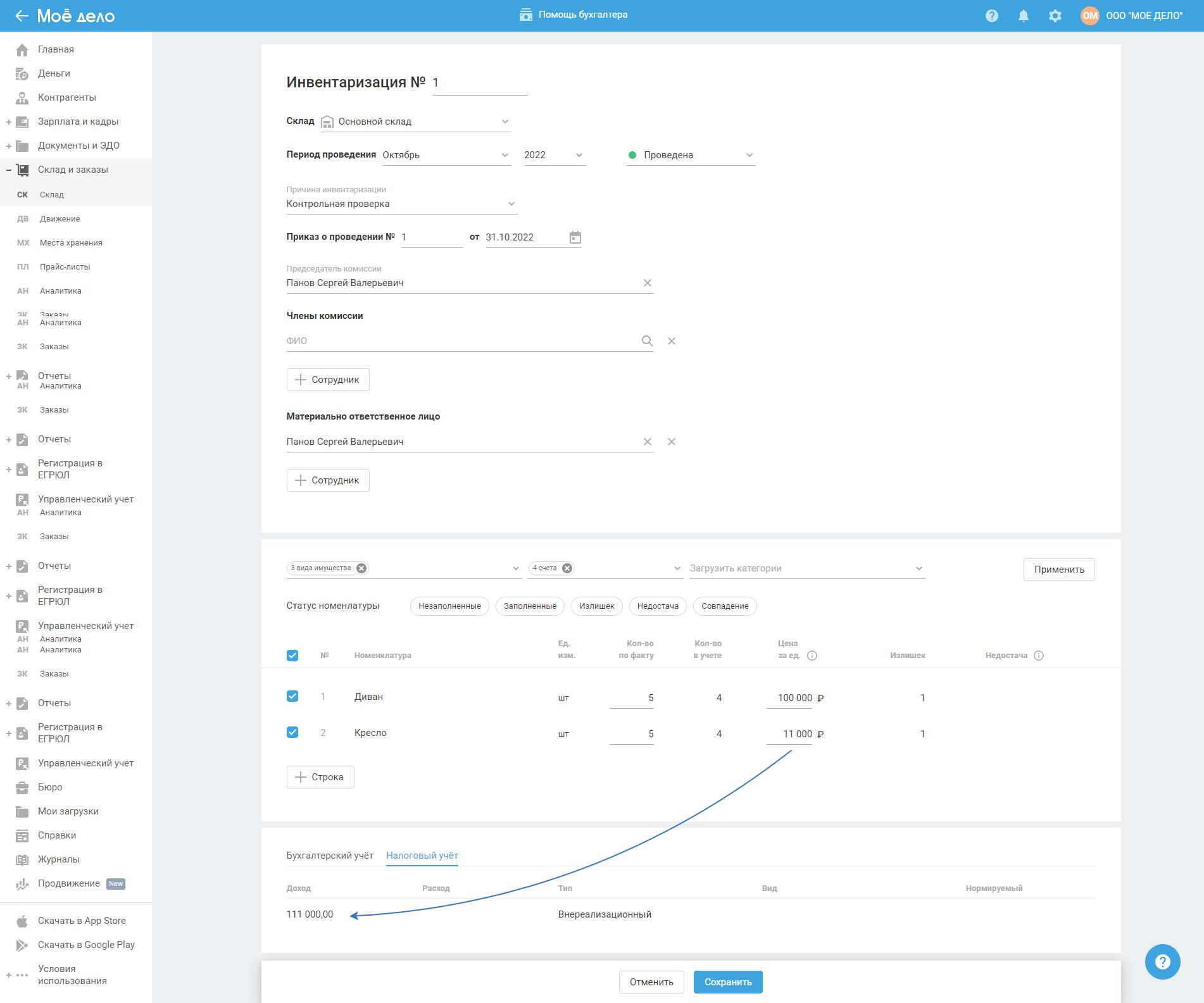Click search icon in commission members field
This screenshot has height=1003, width=1204.
[x=646, y=341]
